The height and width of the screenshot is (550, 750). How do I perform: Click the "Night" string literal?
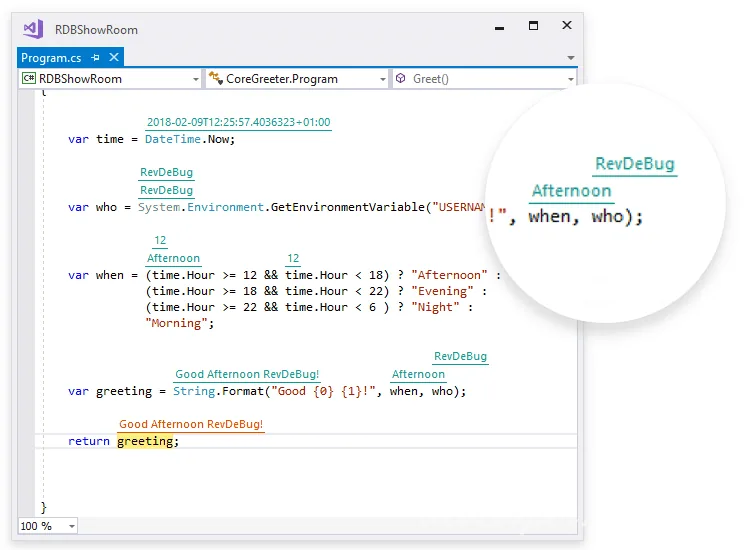pos(435,307)
